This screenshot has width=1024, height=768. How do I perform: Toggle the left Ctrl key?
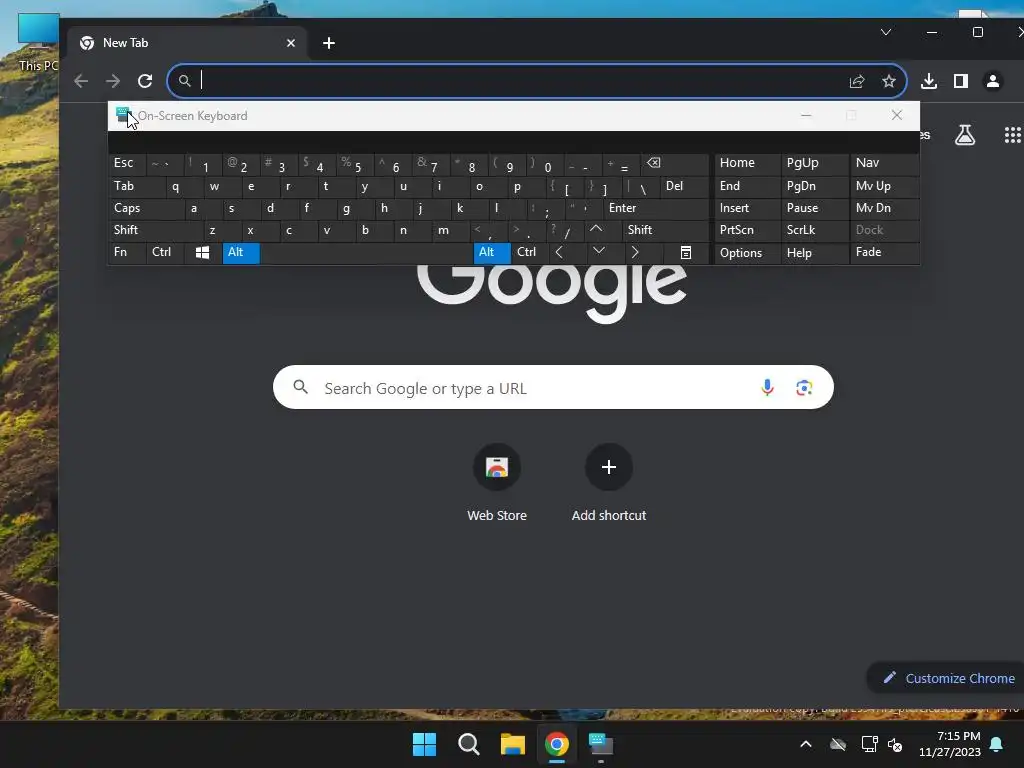coord(165,253)
